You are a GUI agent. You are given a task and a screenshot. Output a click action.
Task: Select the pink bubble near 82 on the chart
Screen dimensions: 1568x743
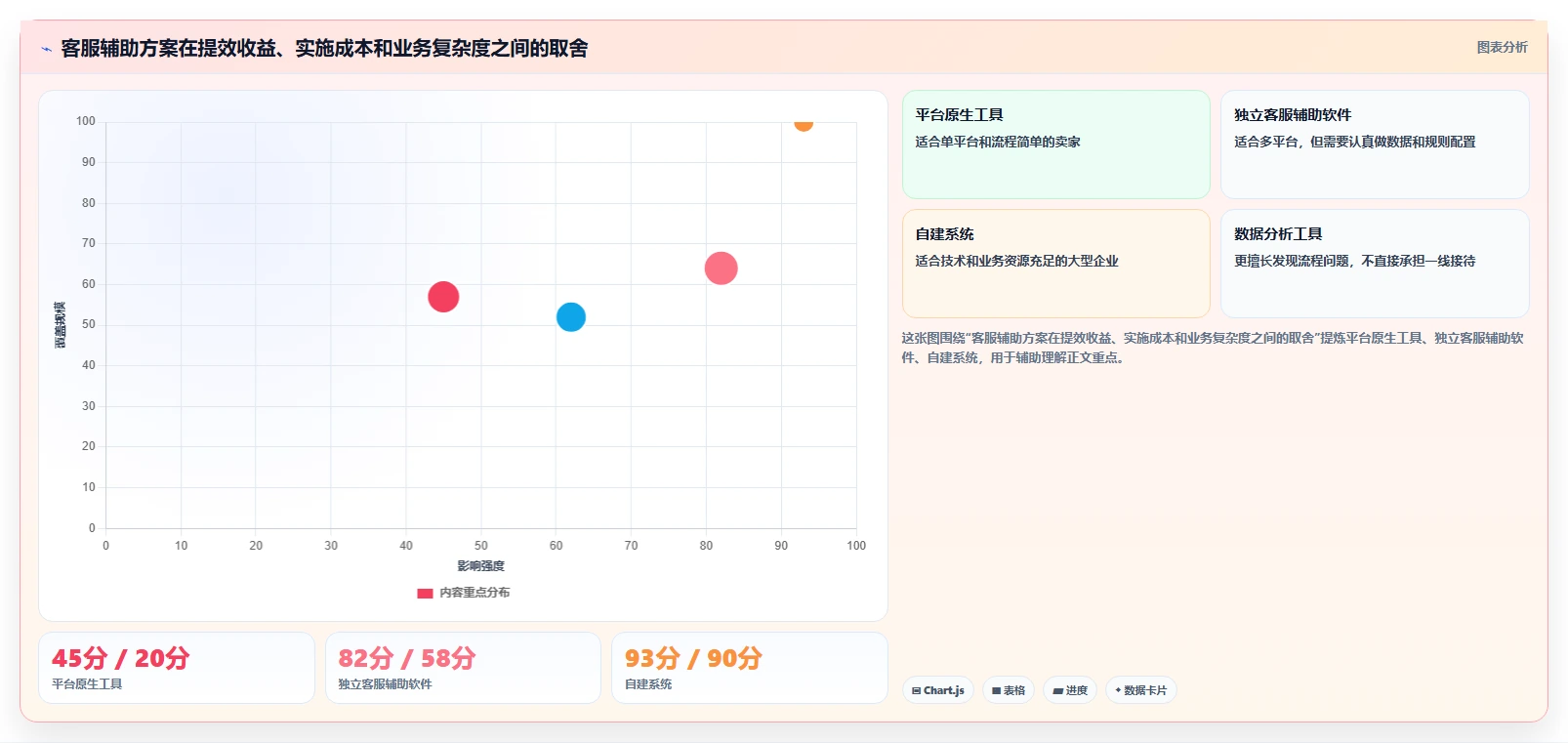tap(722, 268)
